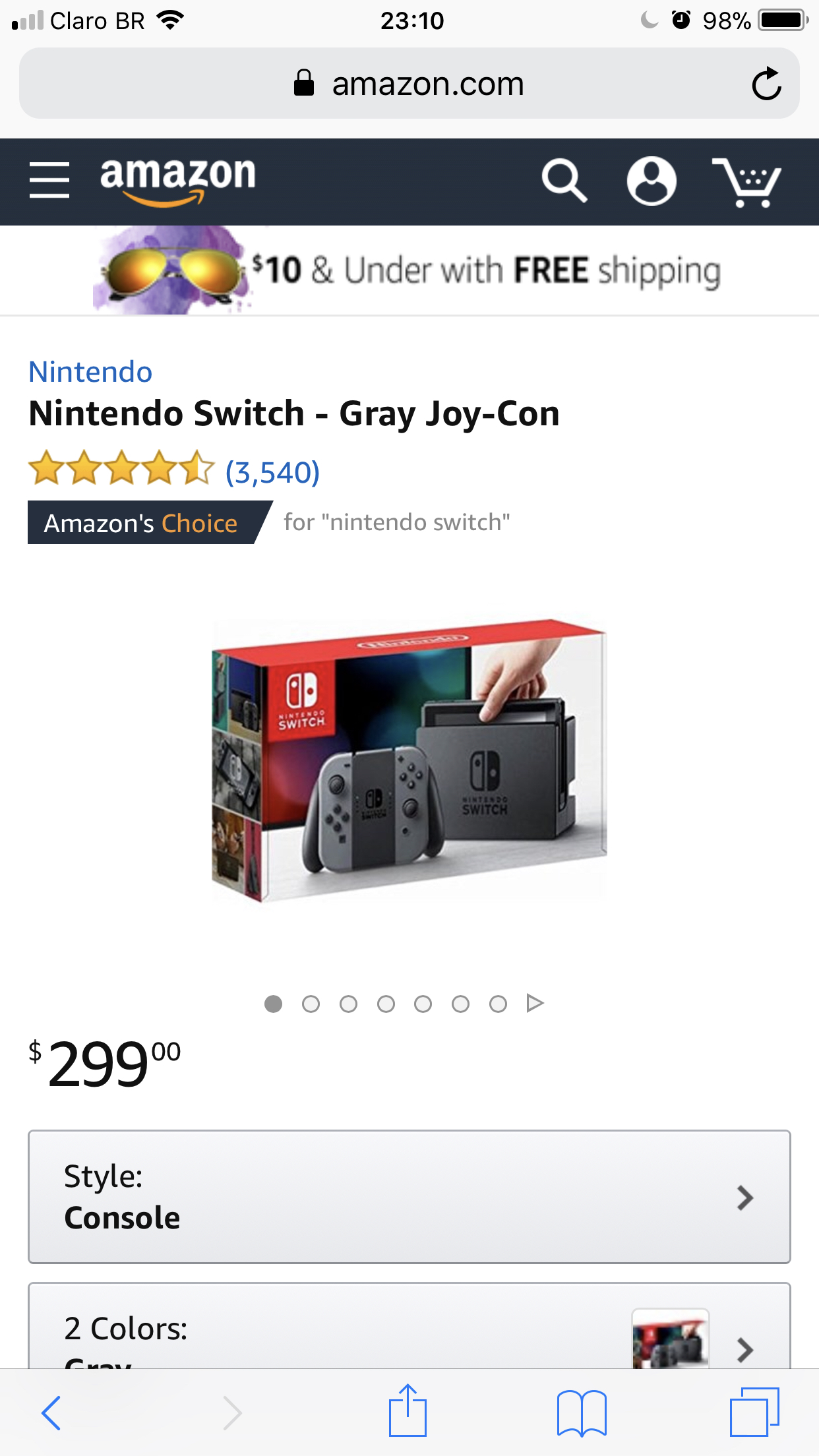Tap the Amazon search magnifier icon
Image resolution: width=819 pixels, height=1456 pixels.
[564, 180]
